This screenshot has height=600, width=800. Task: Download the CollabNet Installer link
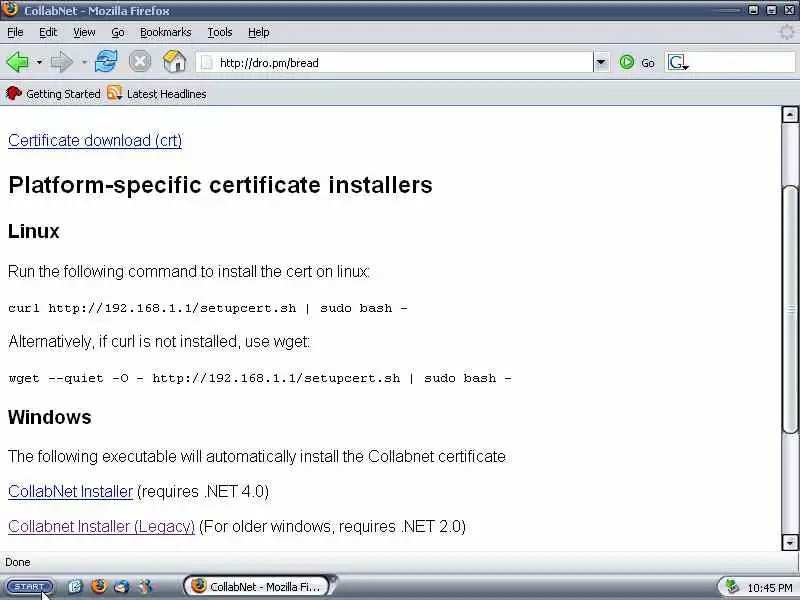pos(70,491)
